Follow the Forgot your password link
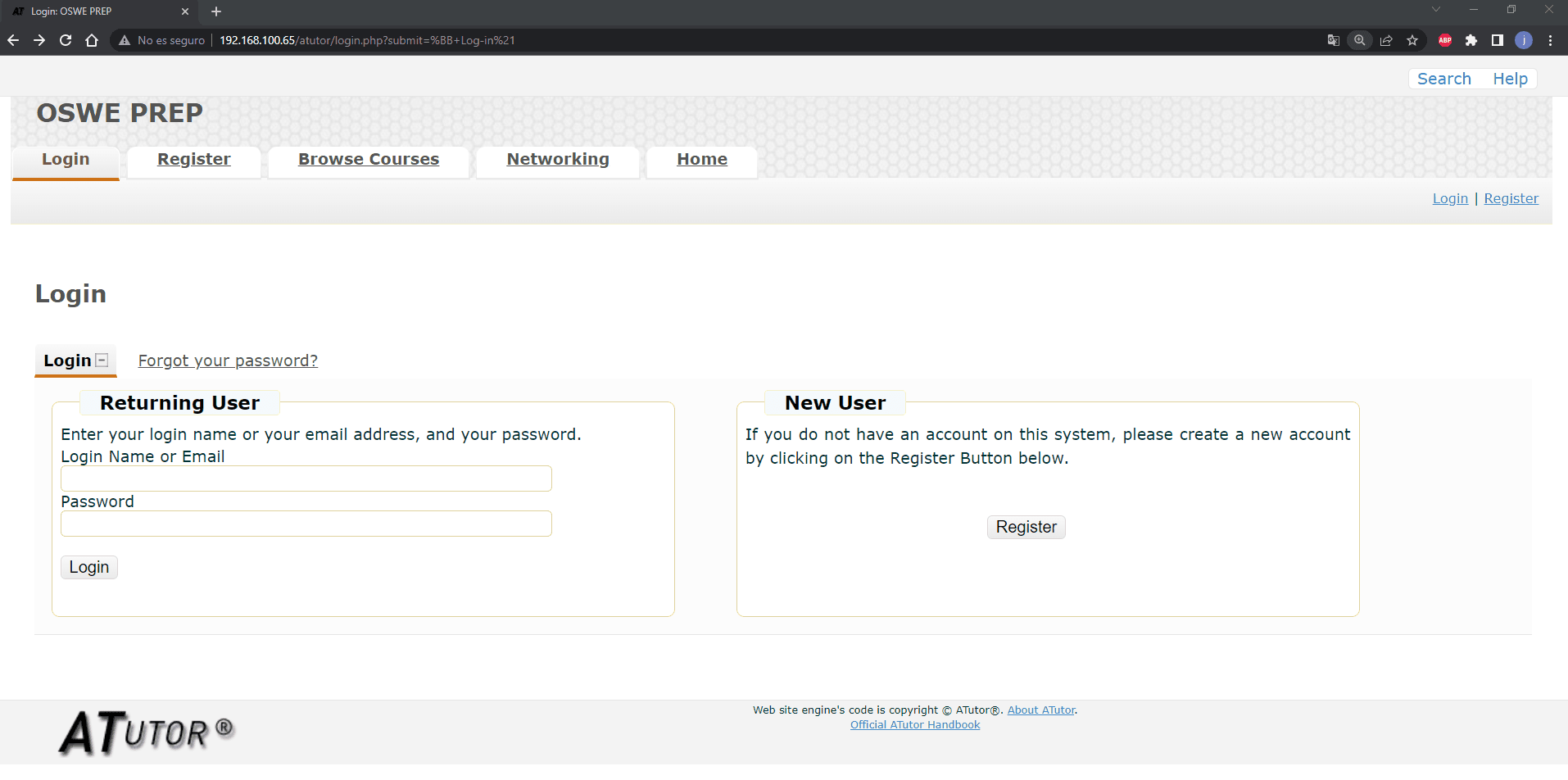Viewport: 1568px width, 780px height. pos(228,361)
